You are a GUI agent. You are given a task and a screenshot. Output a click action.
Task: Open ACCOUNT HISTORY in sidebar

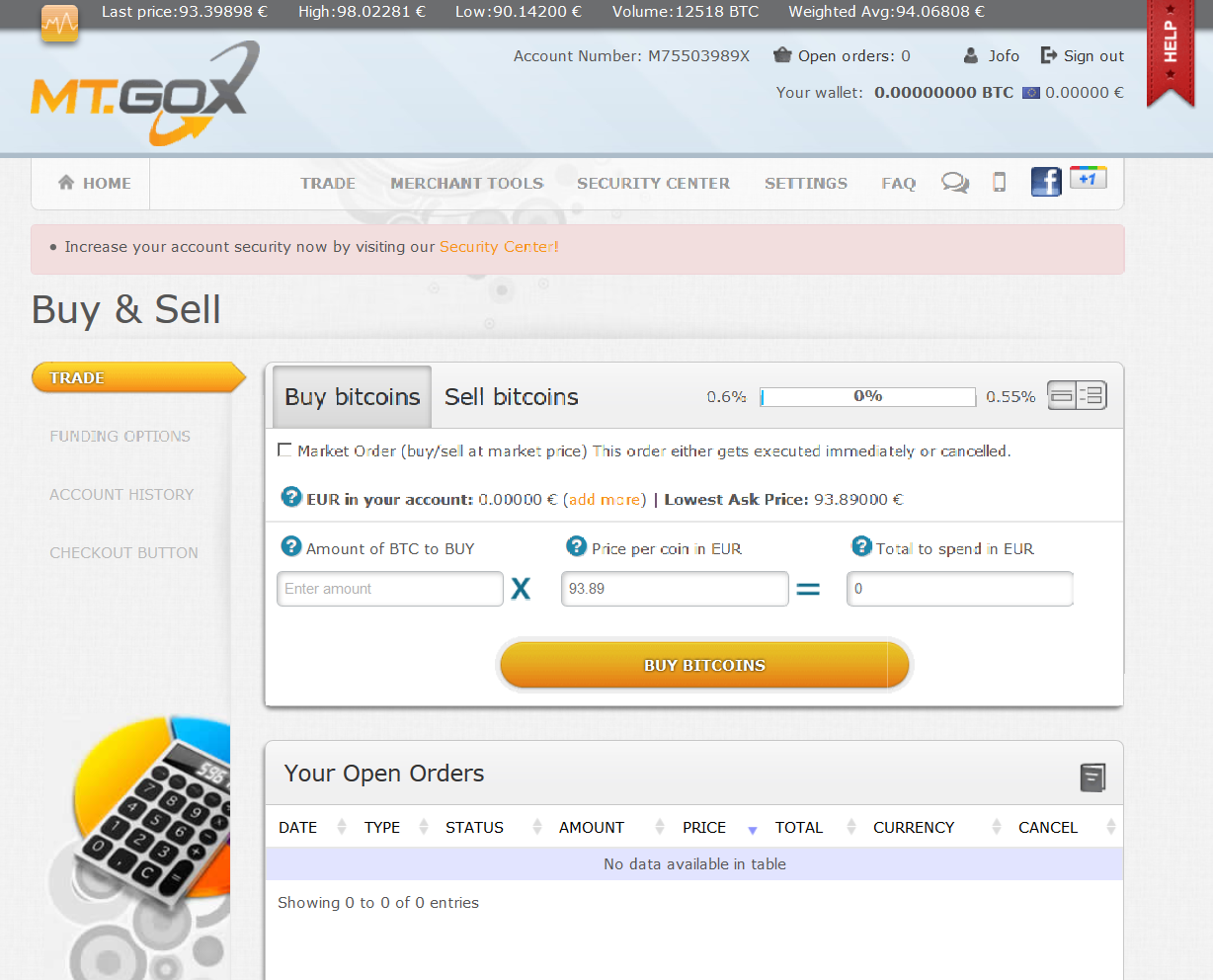pyautogui.click(x=121, y=494)
